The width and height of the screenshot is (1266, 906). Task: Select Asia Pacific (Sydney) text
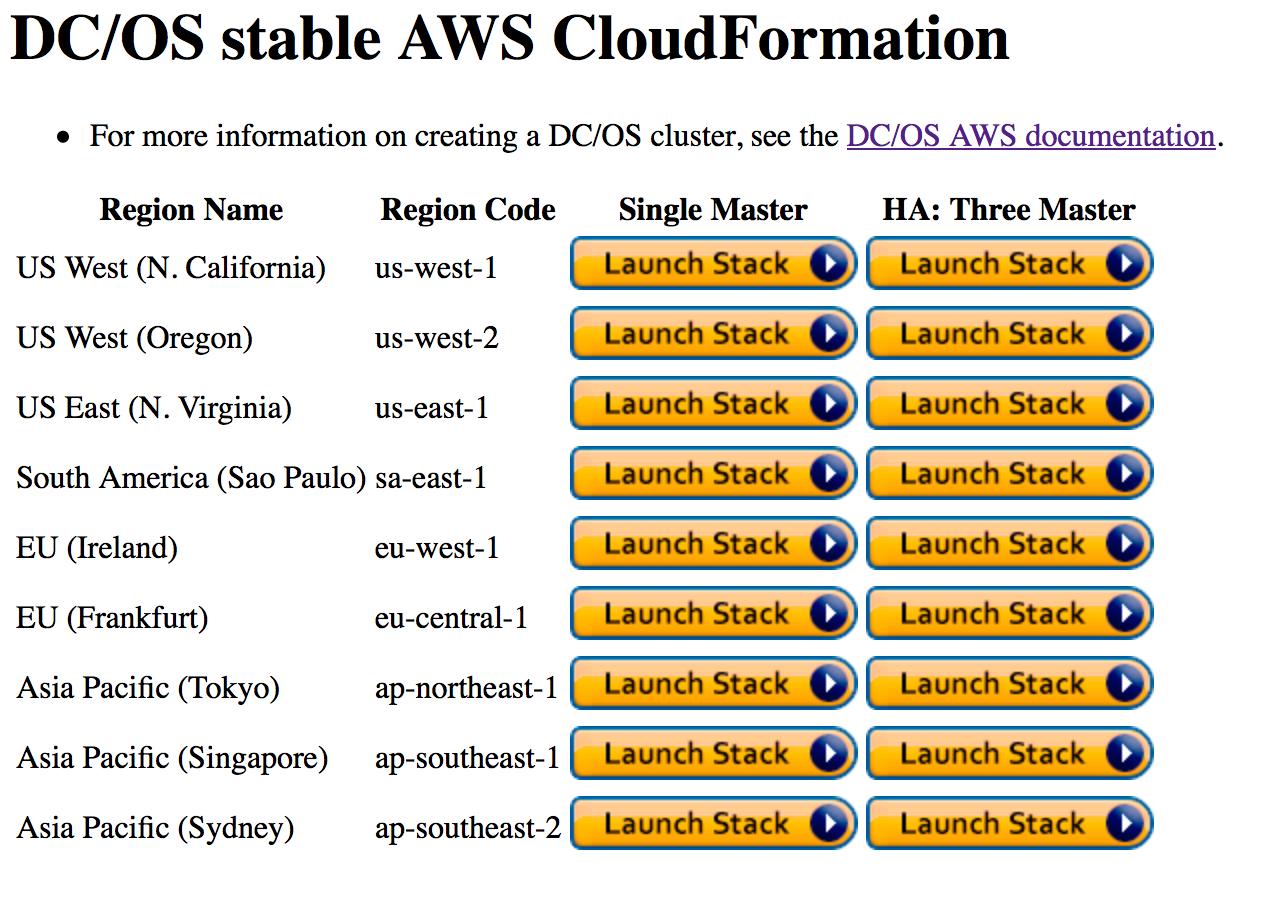pos(155,828)
